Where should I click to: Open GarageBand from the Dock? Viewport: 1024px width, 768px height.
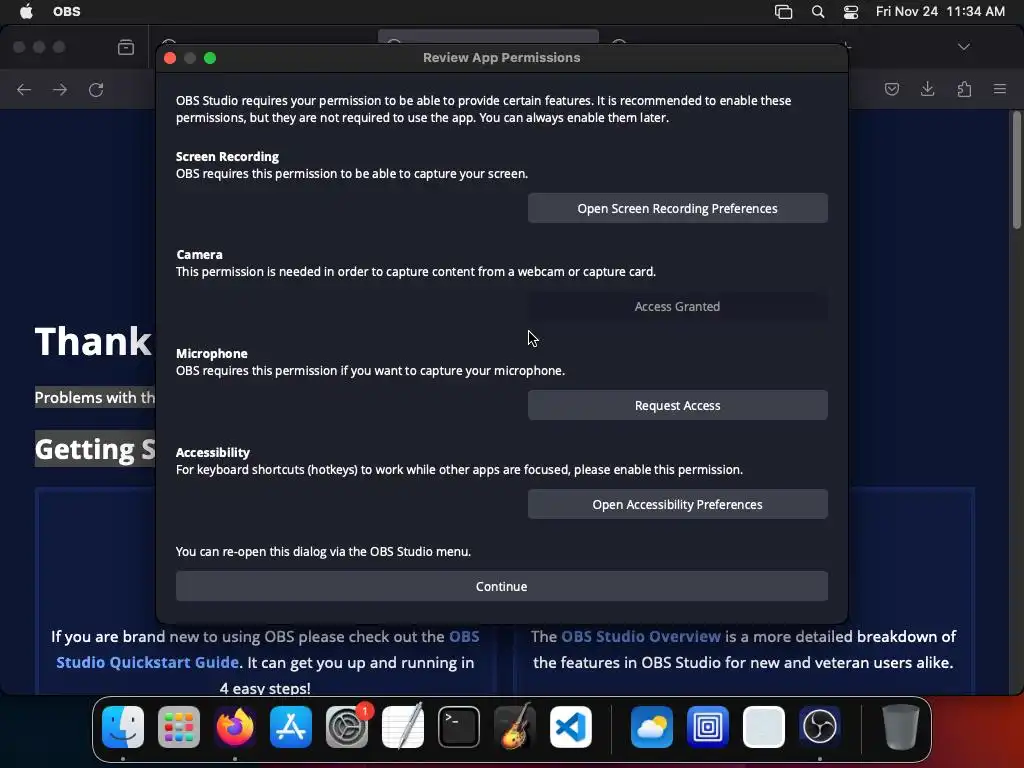[515, 727]
